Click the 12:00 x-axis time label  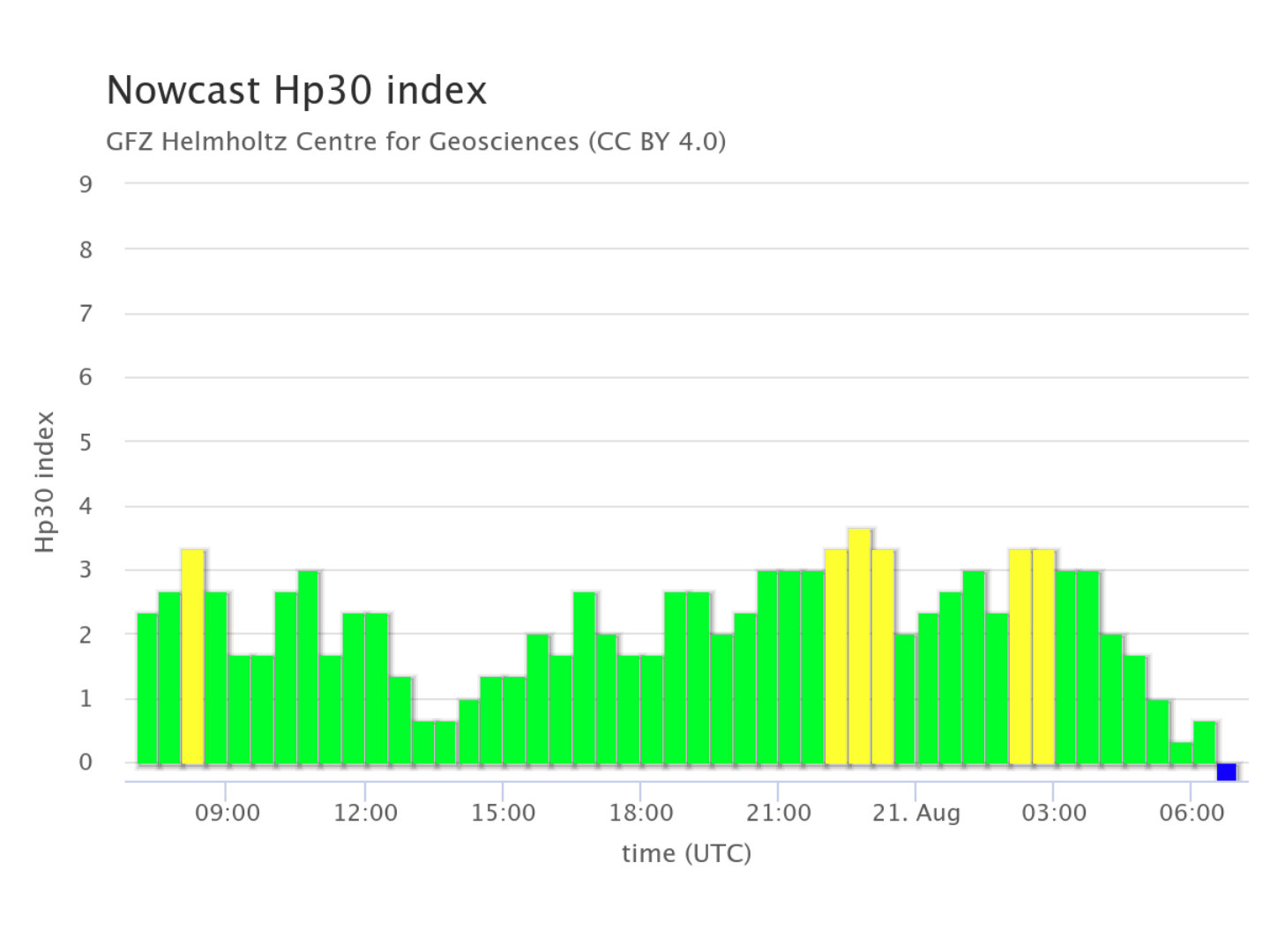pyautogui.click(x=365, y=813)
